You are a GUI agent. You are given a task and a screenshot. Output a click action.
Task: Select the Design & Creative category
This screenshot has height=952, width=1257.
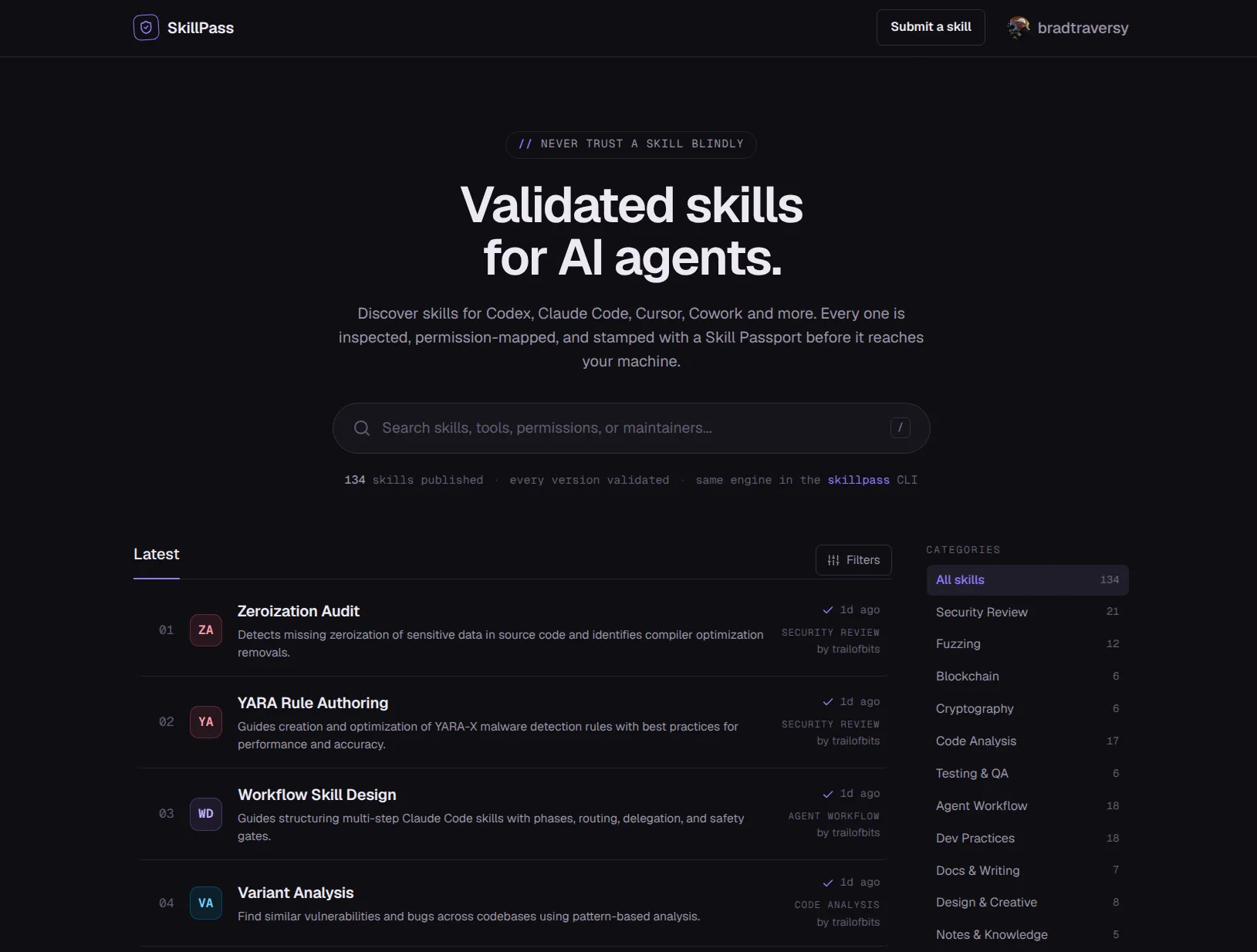[x=1027, y=903]
